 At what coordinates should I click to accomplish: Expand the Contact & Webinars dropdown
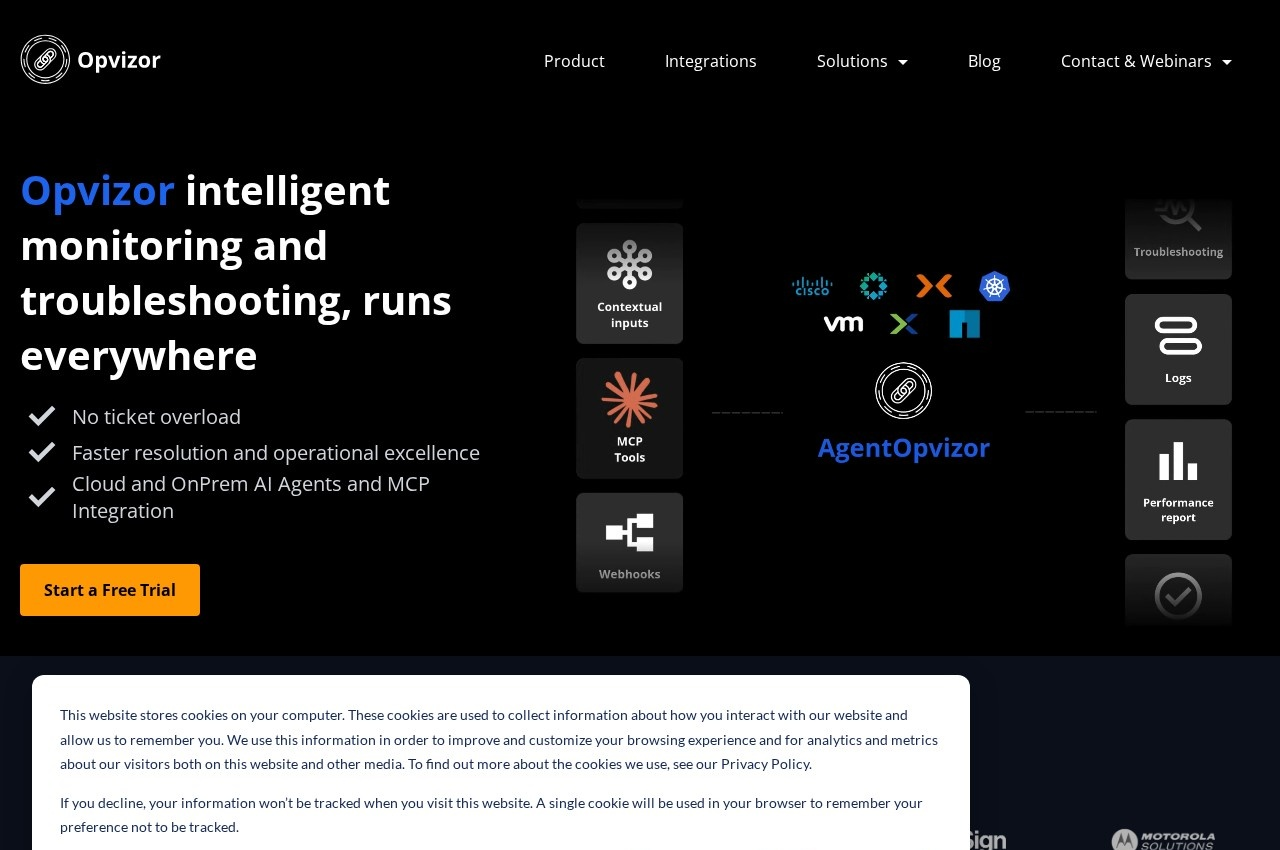(1146, 61)
